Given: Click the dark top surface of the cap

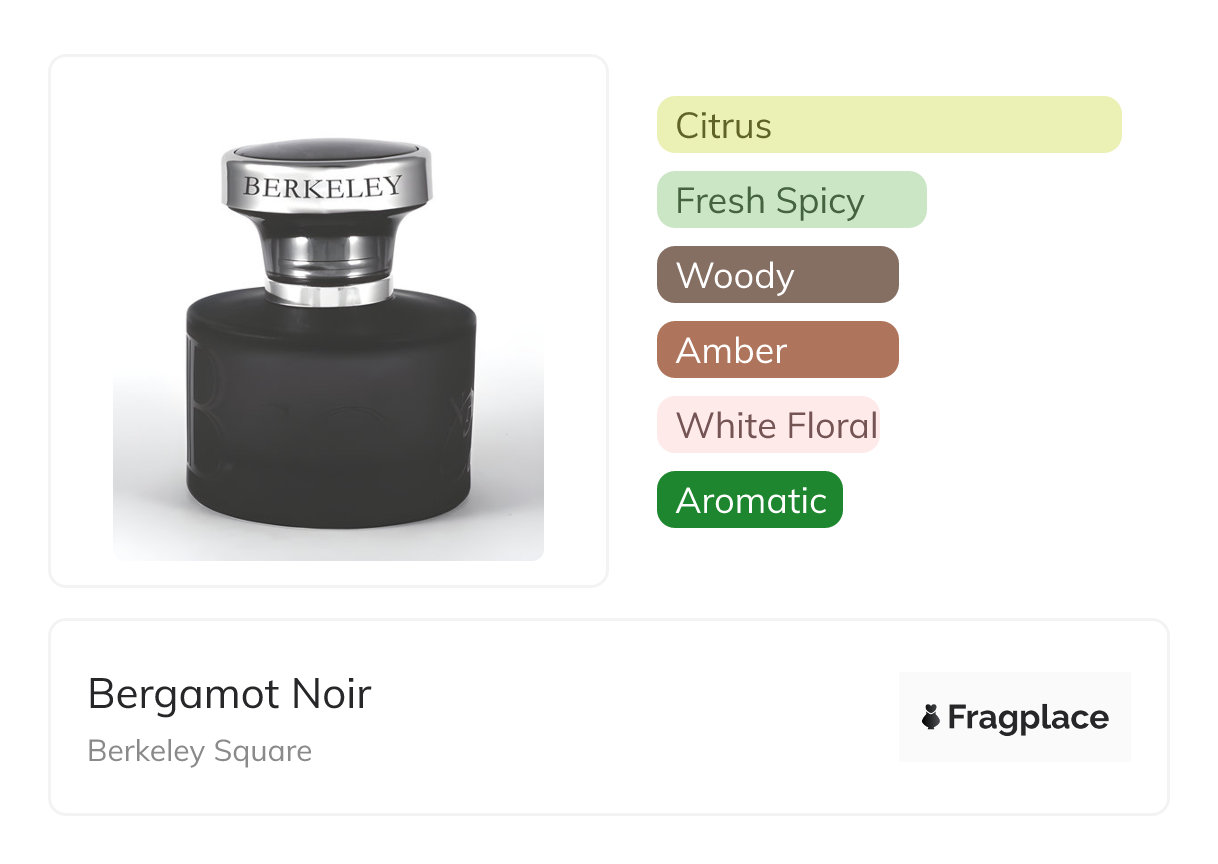Looking at the screenshot, I should click(326, 150).
